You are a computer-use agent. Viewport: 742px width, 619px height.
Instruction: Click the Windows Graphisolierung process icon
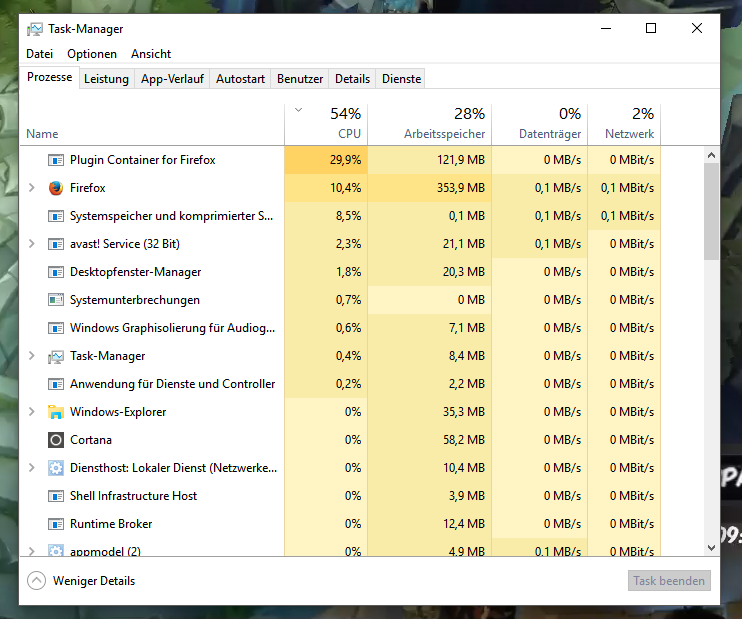click(56, 328)
